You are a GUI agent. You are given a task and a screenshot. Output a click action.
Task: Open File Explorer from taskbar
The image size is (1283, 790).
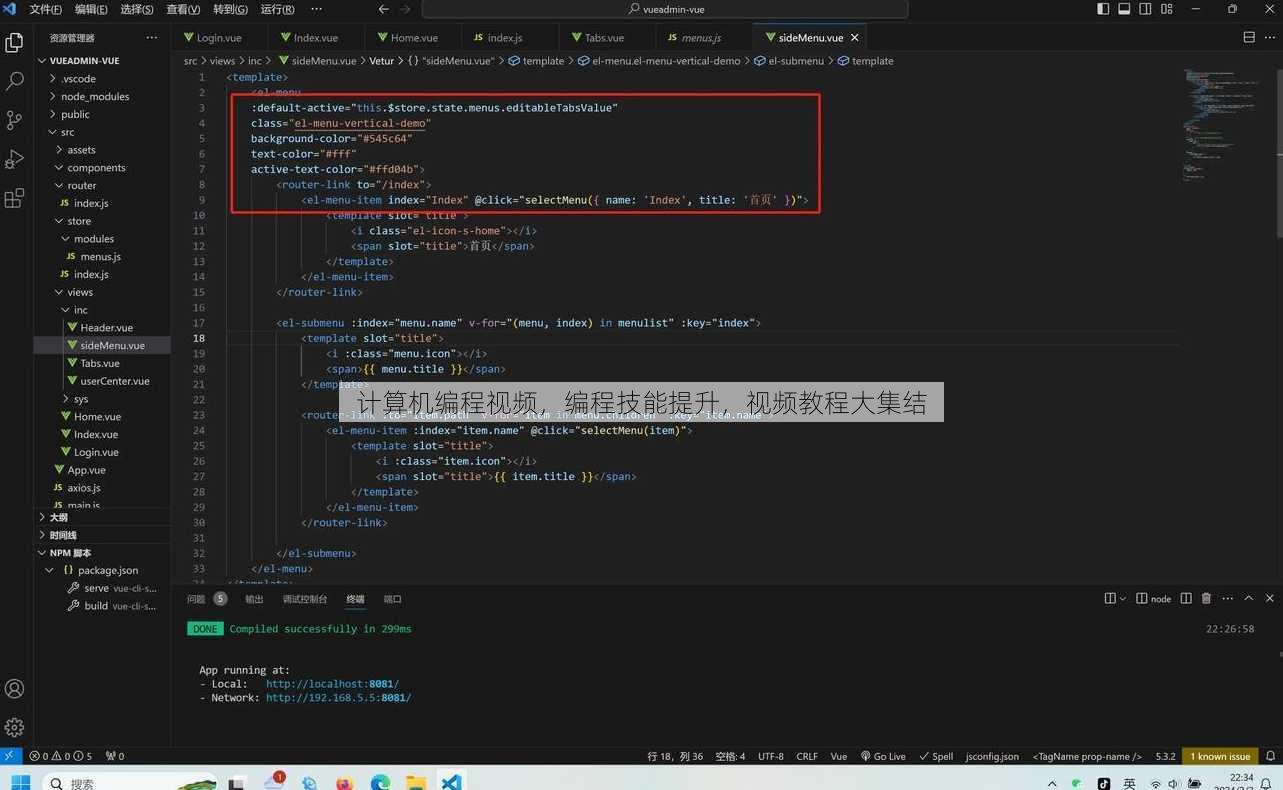pos(416,782)
